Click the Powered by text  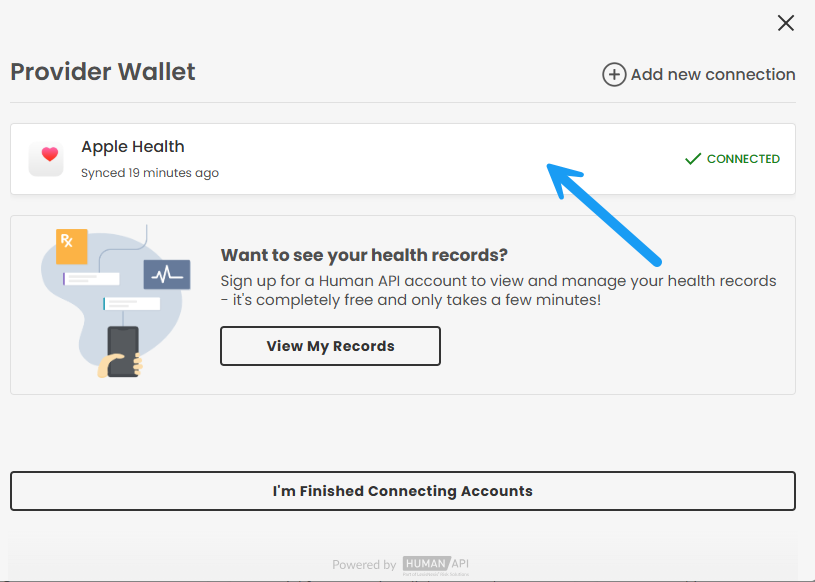tap(364, 565)
